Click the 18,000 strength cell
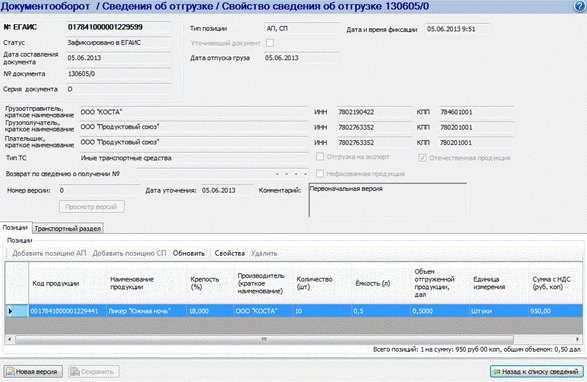 210,311
